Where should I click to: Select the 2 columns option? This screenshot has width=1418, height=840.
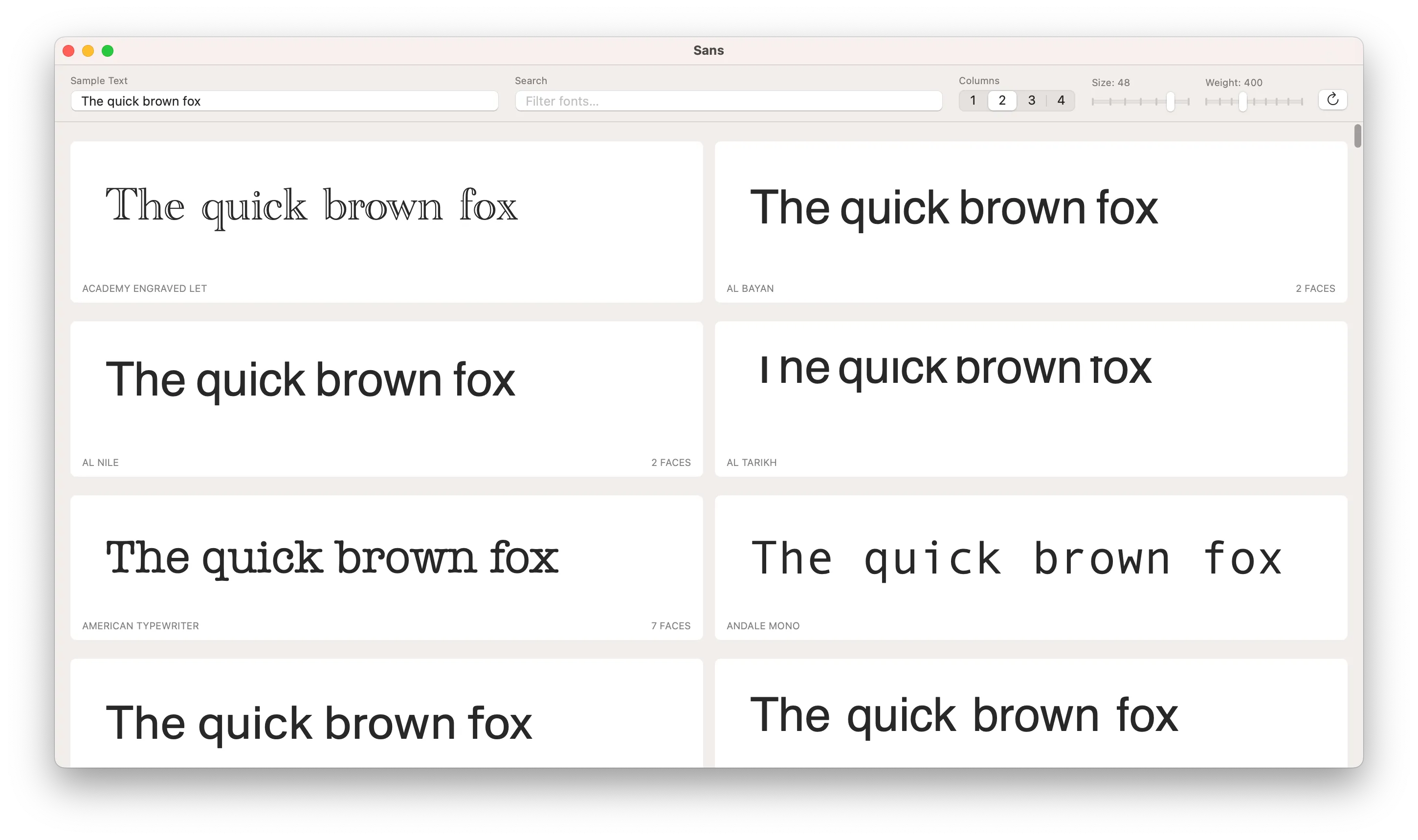tap(1002, 101)
